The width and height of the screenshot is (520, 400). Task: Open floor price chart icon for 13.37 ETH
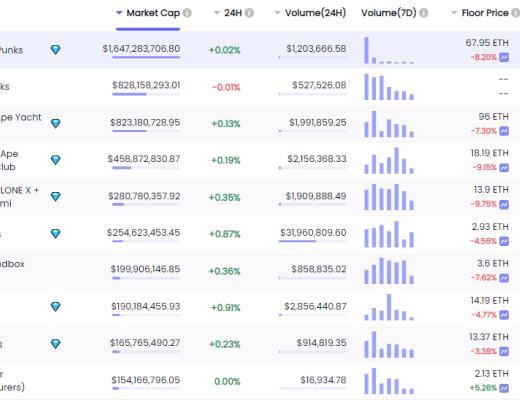[x=504, y=351]
